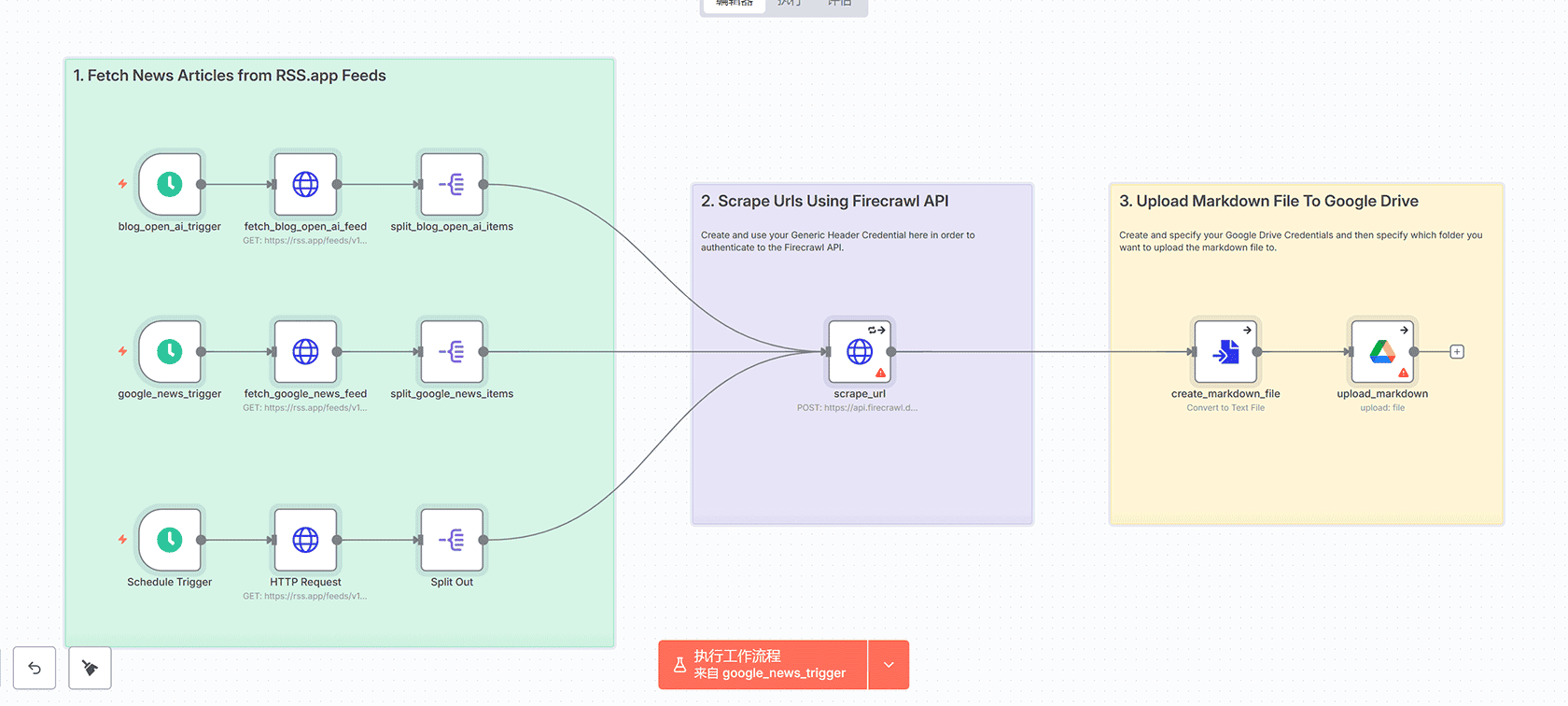This screenshot has width=1568, height=706.
Task: Select the split_blog_open_ai_items node
Action: pos(452,185)
